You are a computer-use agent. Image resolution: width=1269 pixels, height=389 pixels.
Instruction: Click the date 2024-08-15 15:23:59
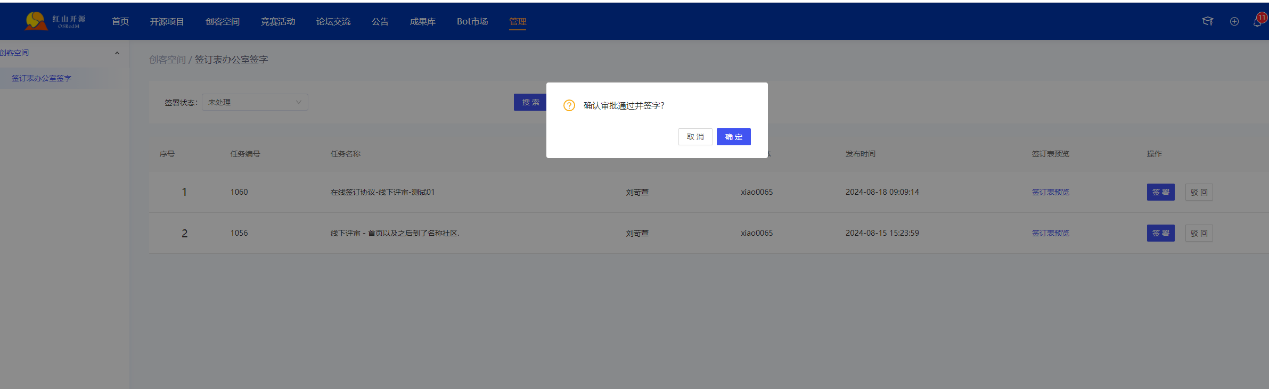point(882,233)
